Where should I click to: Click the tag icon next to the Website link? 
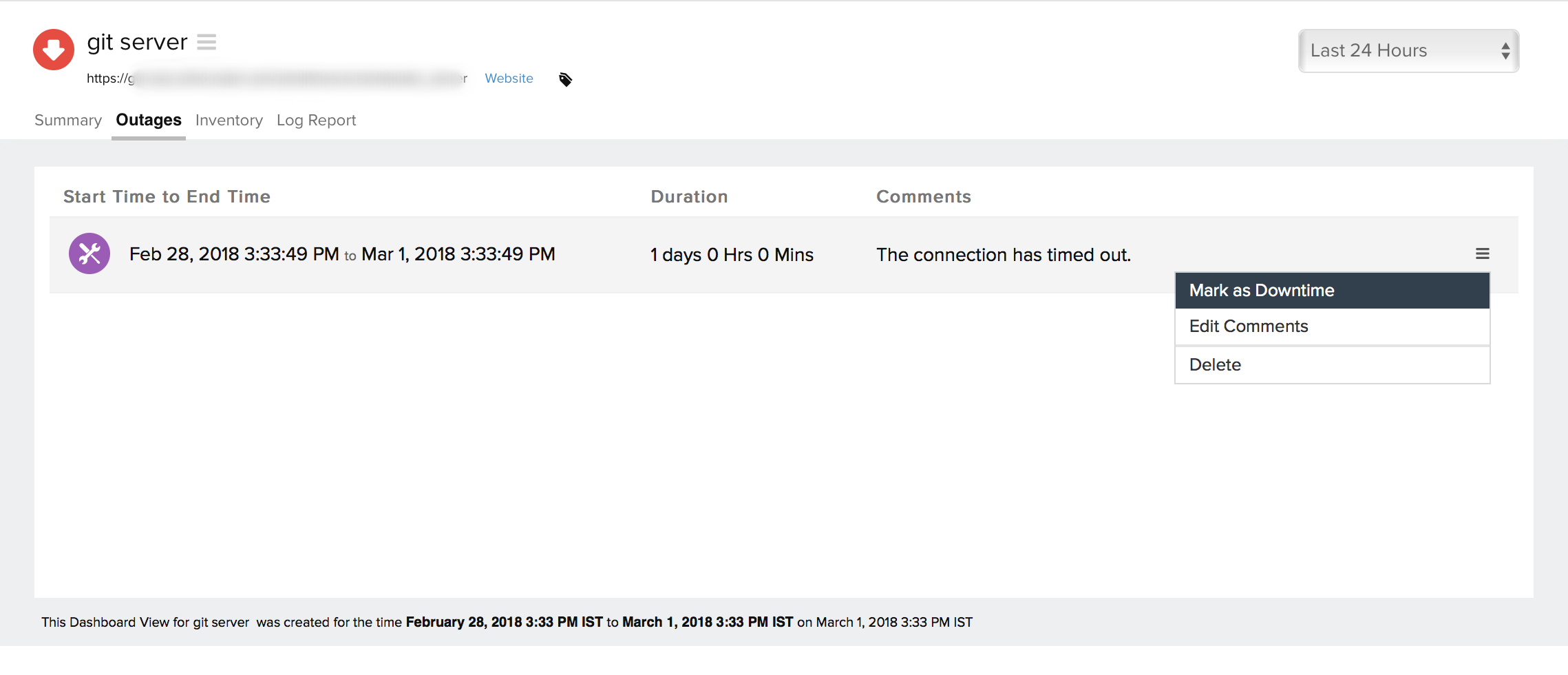(565, 79)
